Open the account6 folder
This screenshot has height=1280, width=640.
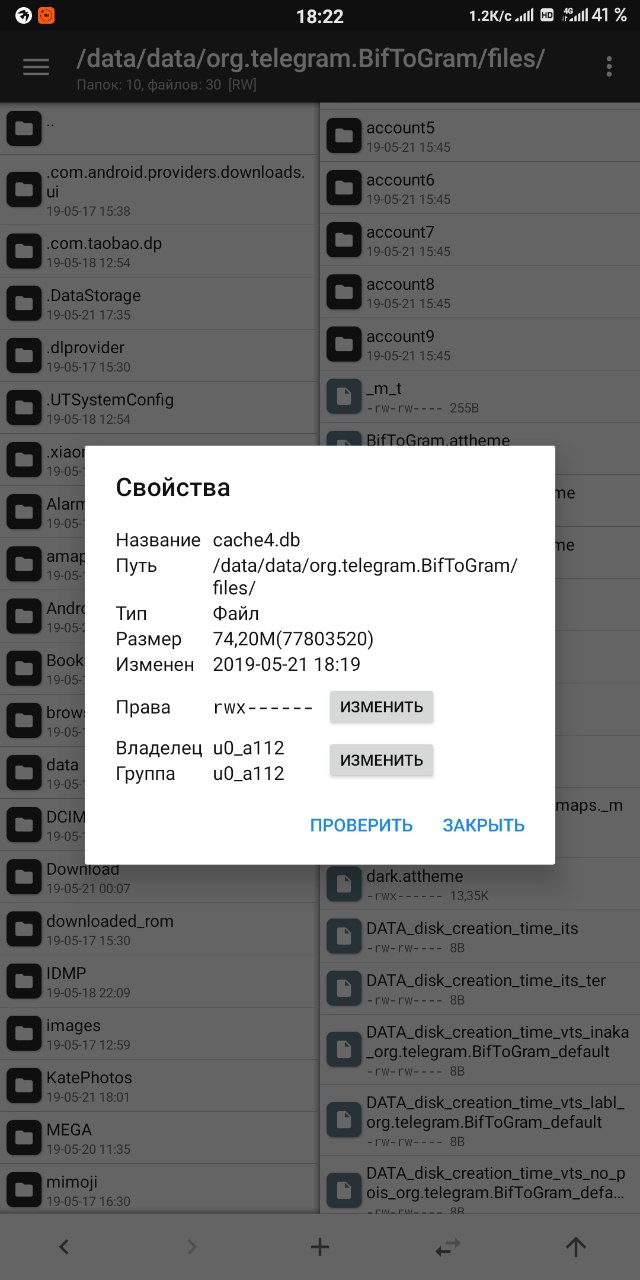click(x=480, y=188)
